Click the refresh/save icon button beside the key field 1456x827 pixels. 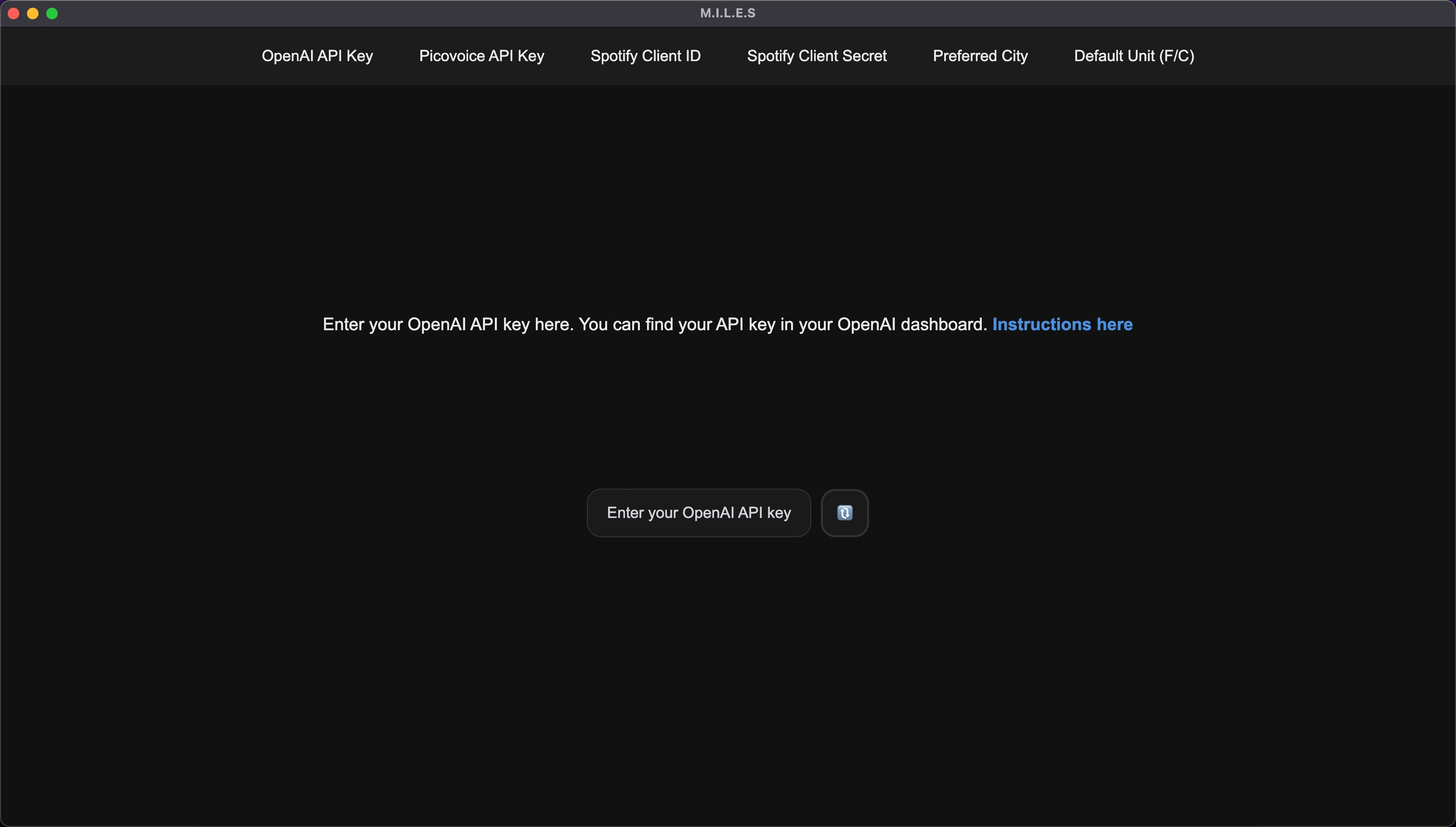click(845, 513)
